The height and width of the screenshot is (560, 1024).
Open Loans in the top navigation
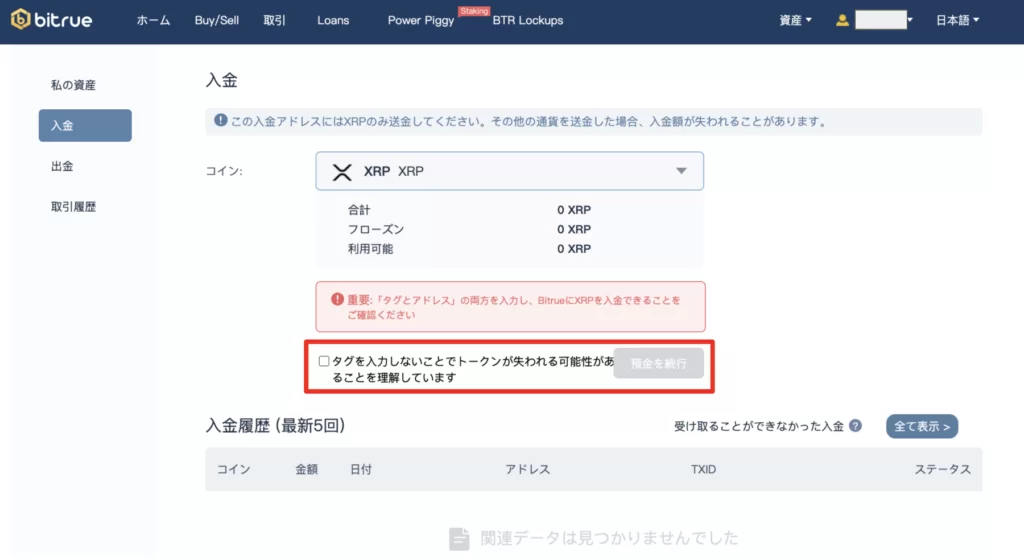[333, 20]
